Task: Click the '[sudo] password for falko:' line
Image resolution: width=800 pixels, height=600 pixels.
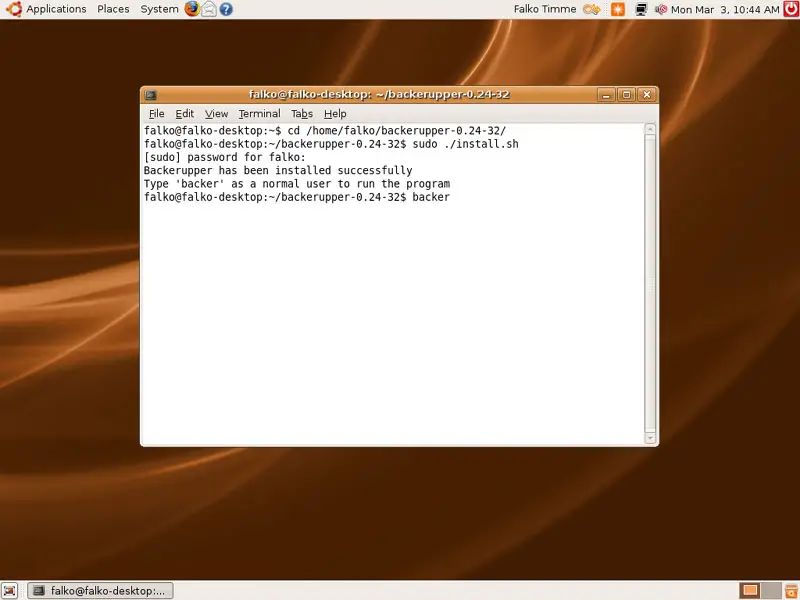Action: pyautogui.click(x=225, y=157)
